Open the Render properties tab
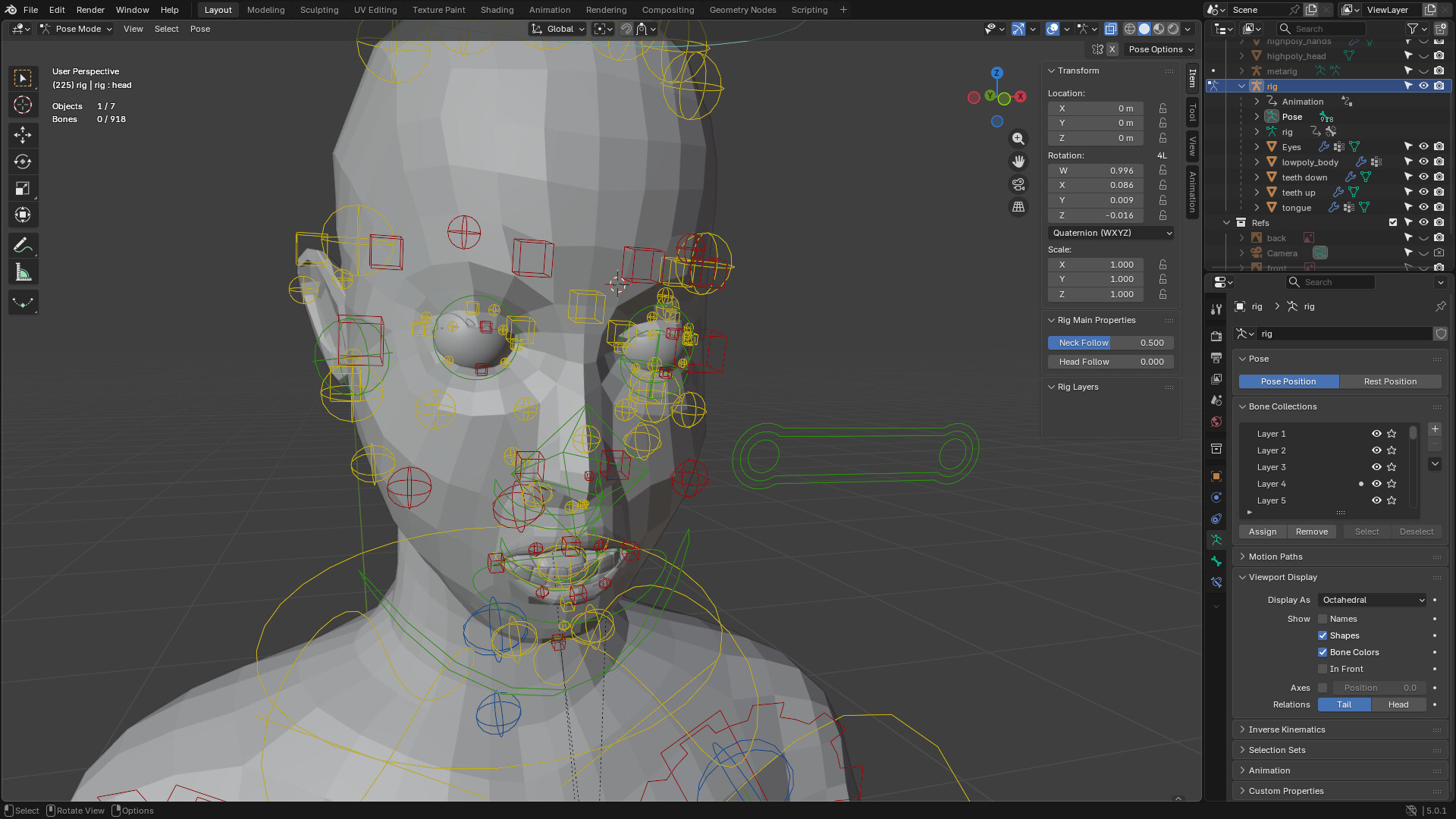Image resolution: width=1456 pixels, height=819 pixels. click(1216, 336)
